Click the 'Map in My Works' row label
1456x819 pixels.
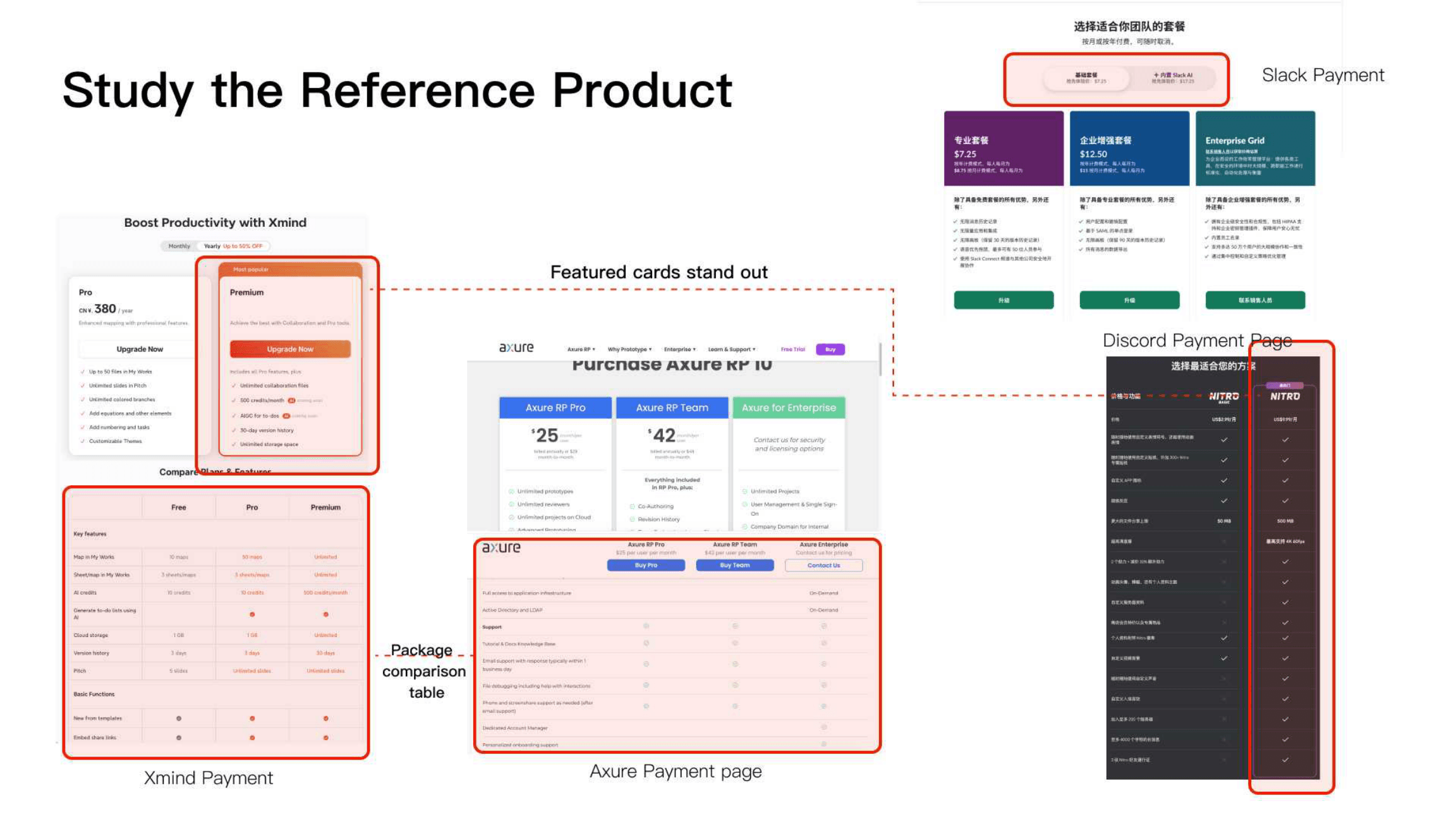click(x=94, y=557)
